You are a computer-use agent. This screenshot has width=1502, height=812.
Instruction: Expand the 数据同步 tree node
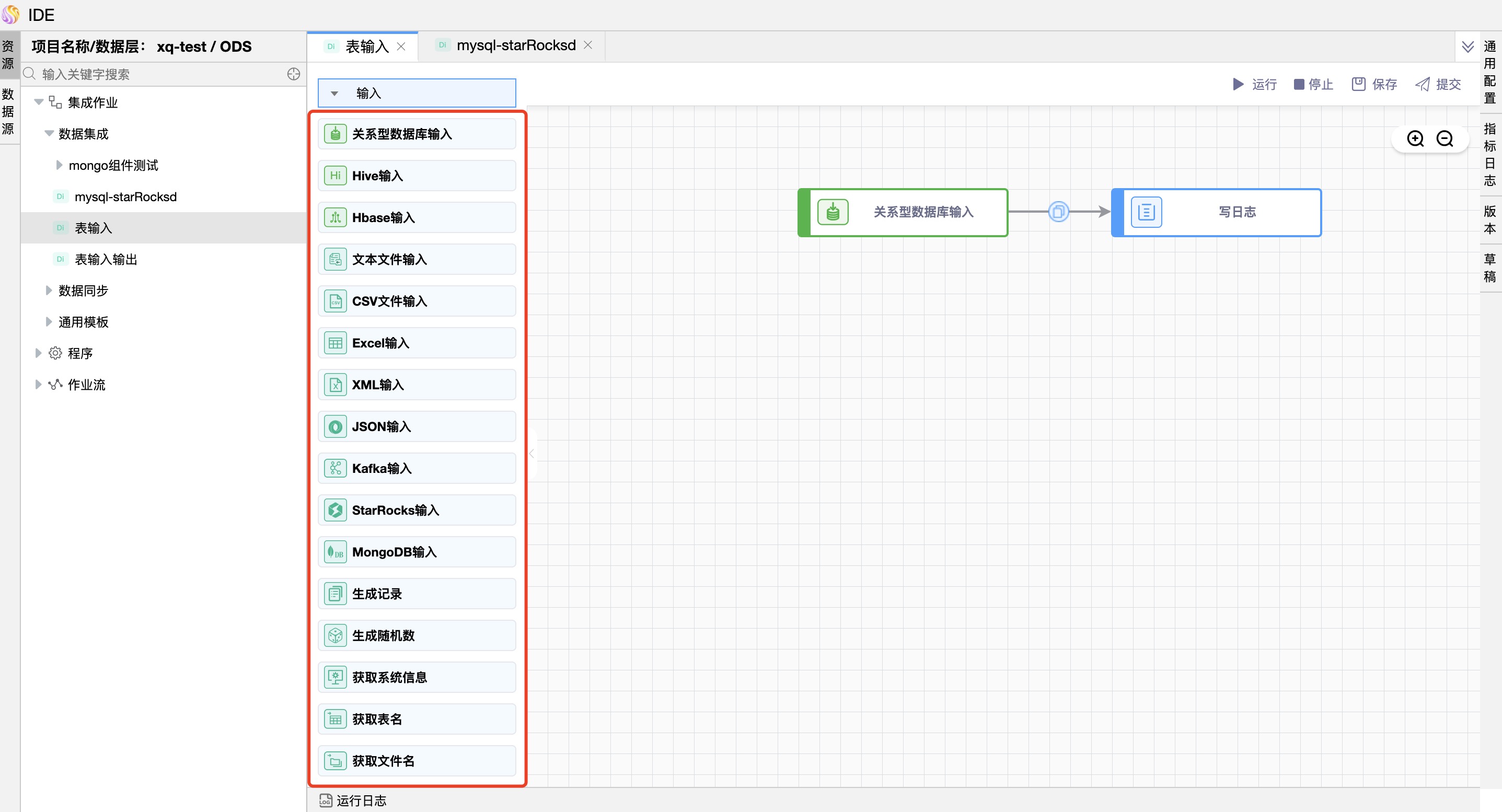[x=49, y=291]
